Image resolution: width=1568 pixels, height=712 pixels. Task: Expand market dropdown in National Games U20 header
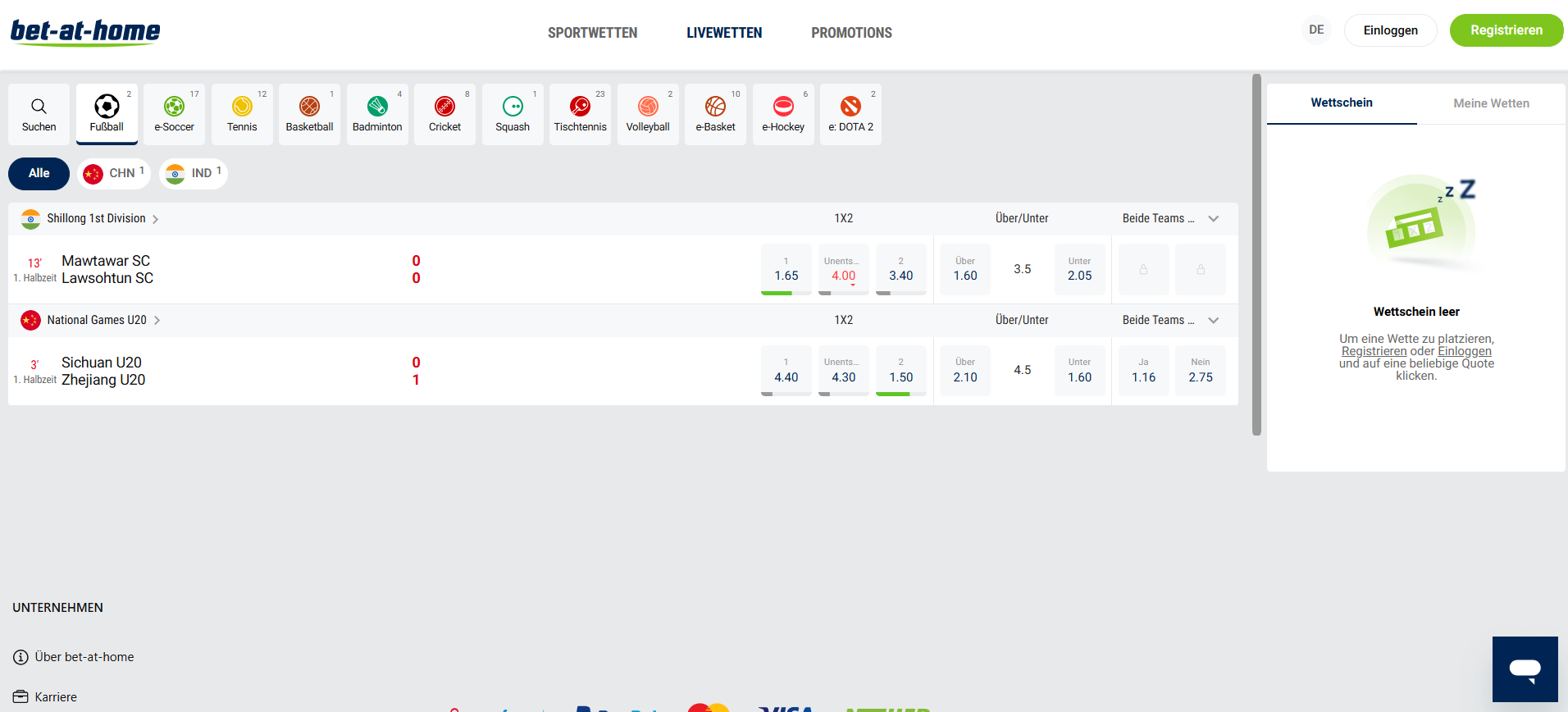[1214, 320]
